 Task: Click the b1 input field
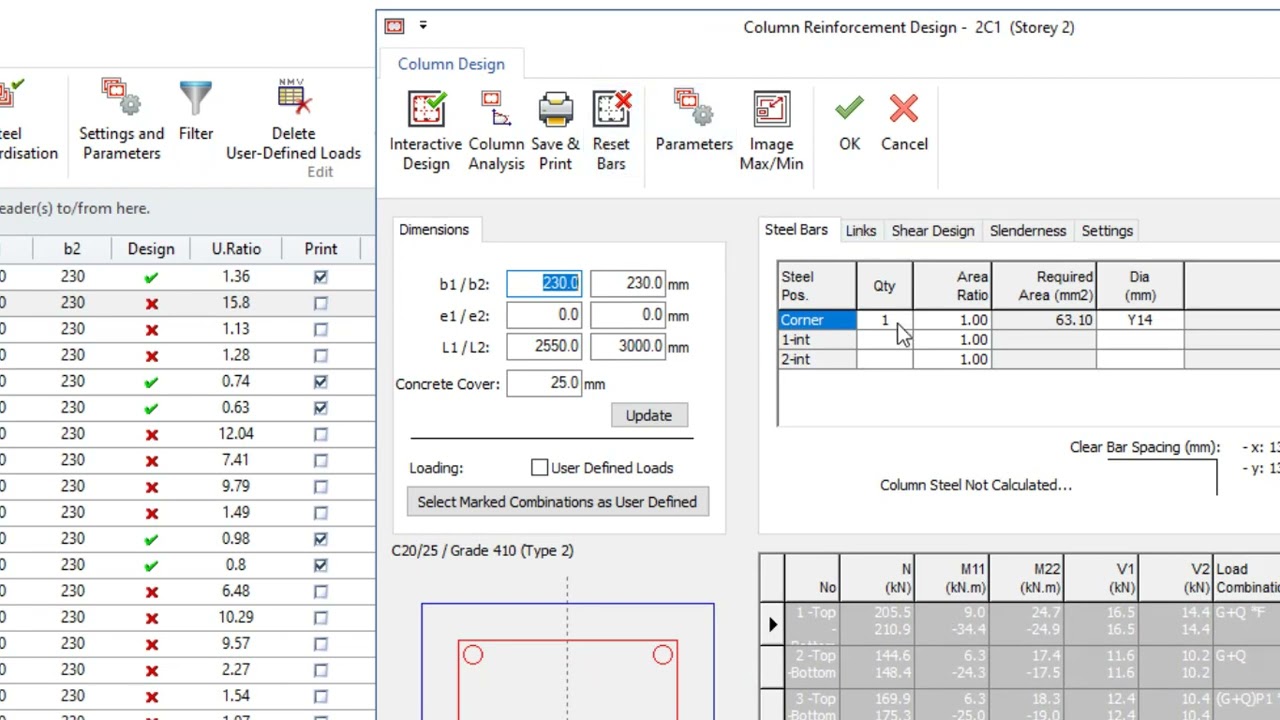coord(544,284)
